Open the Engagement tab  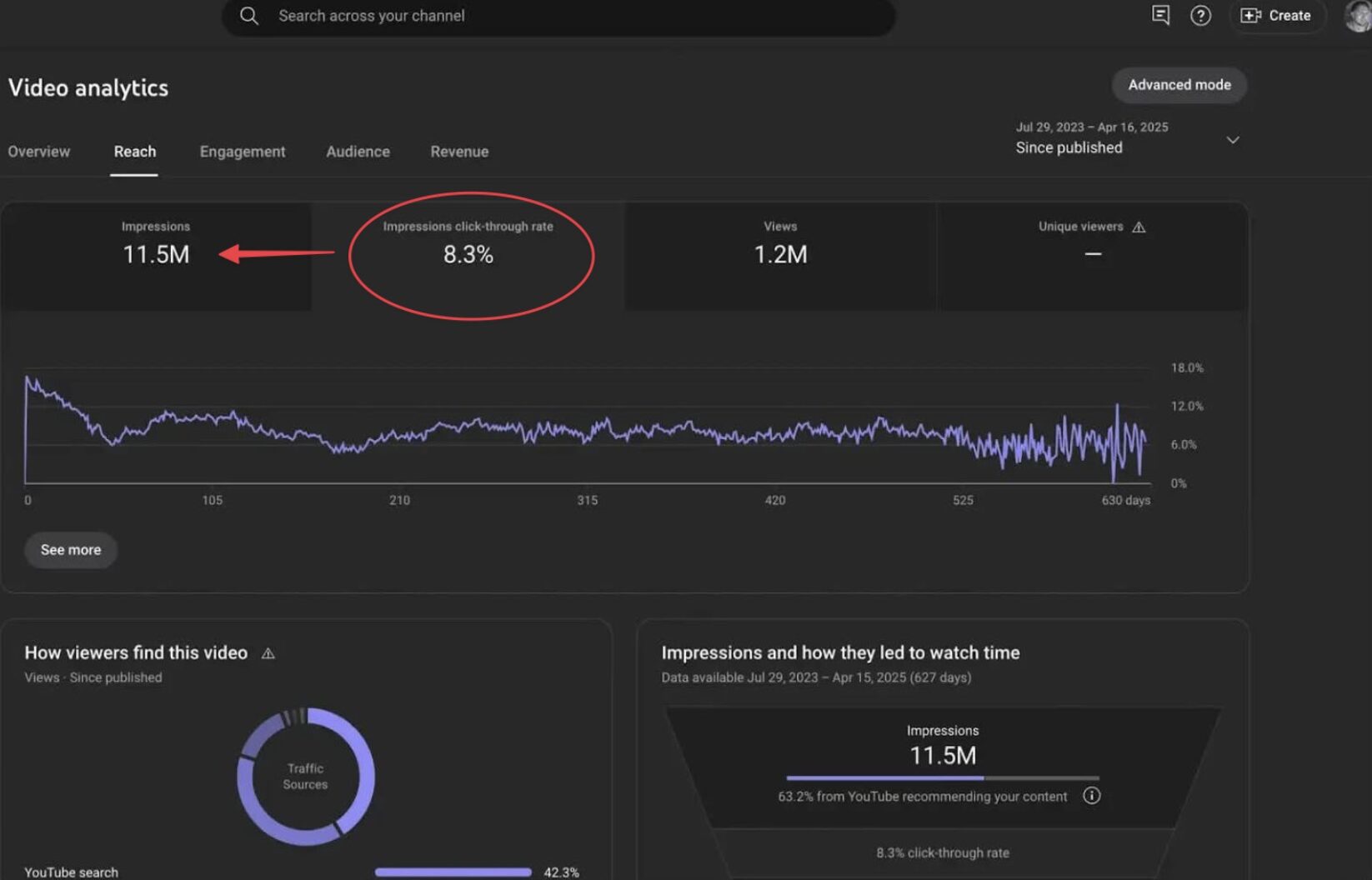click(243, 152)
